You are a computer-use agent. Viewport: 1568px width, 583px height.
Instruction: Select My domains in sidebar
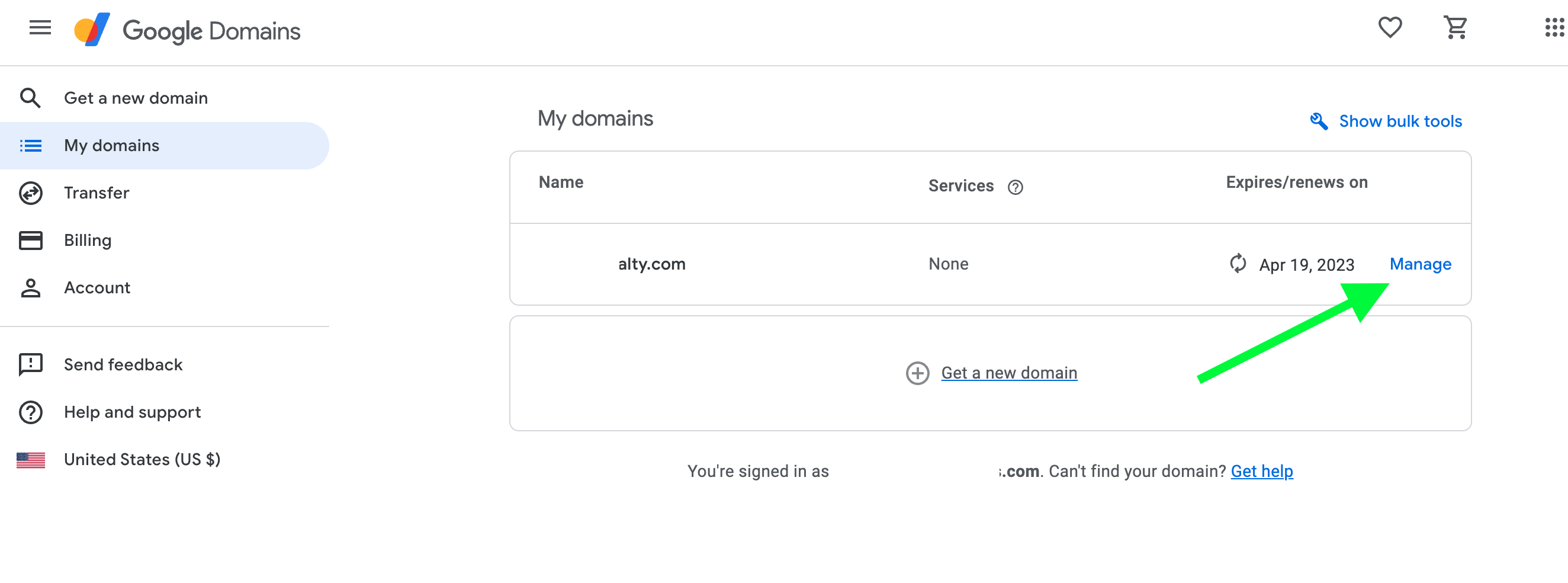(111, 146)
